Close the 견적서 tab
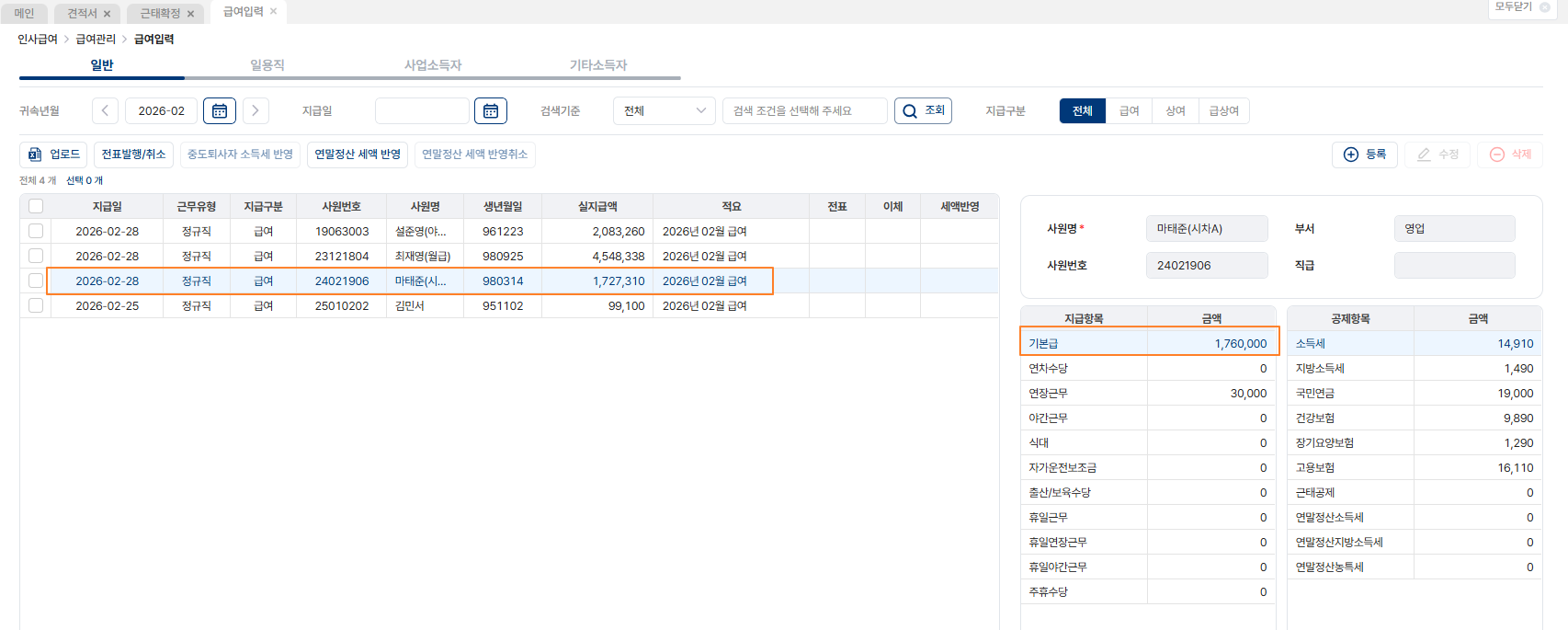This screenshot has width=1568, height=630. coord(107,14)
